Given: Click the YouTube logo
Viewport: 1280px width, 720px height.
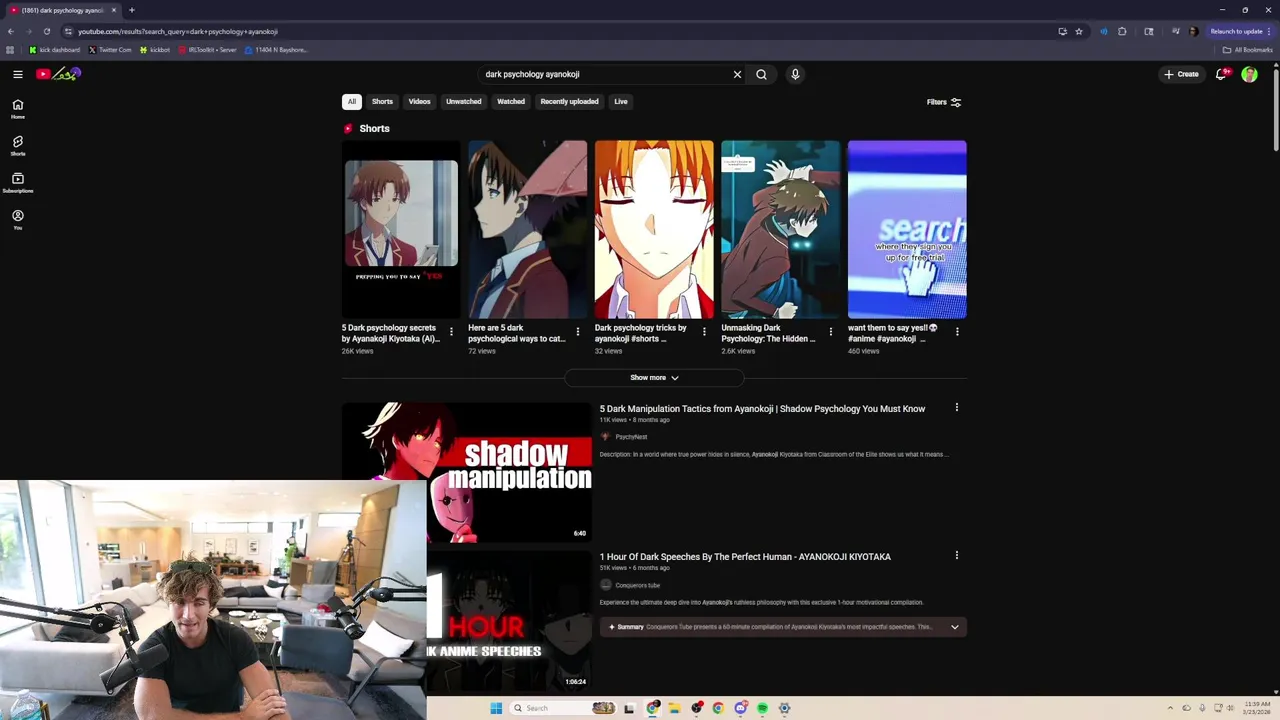Looking at the screenshot, I should [58, 74].
